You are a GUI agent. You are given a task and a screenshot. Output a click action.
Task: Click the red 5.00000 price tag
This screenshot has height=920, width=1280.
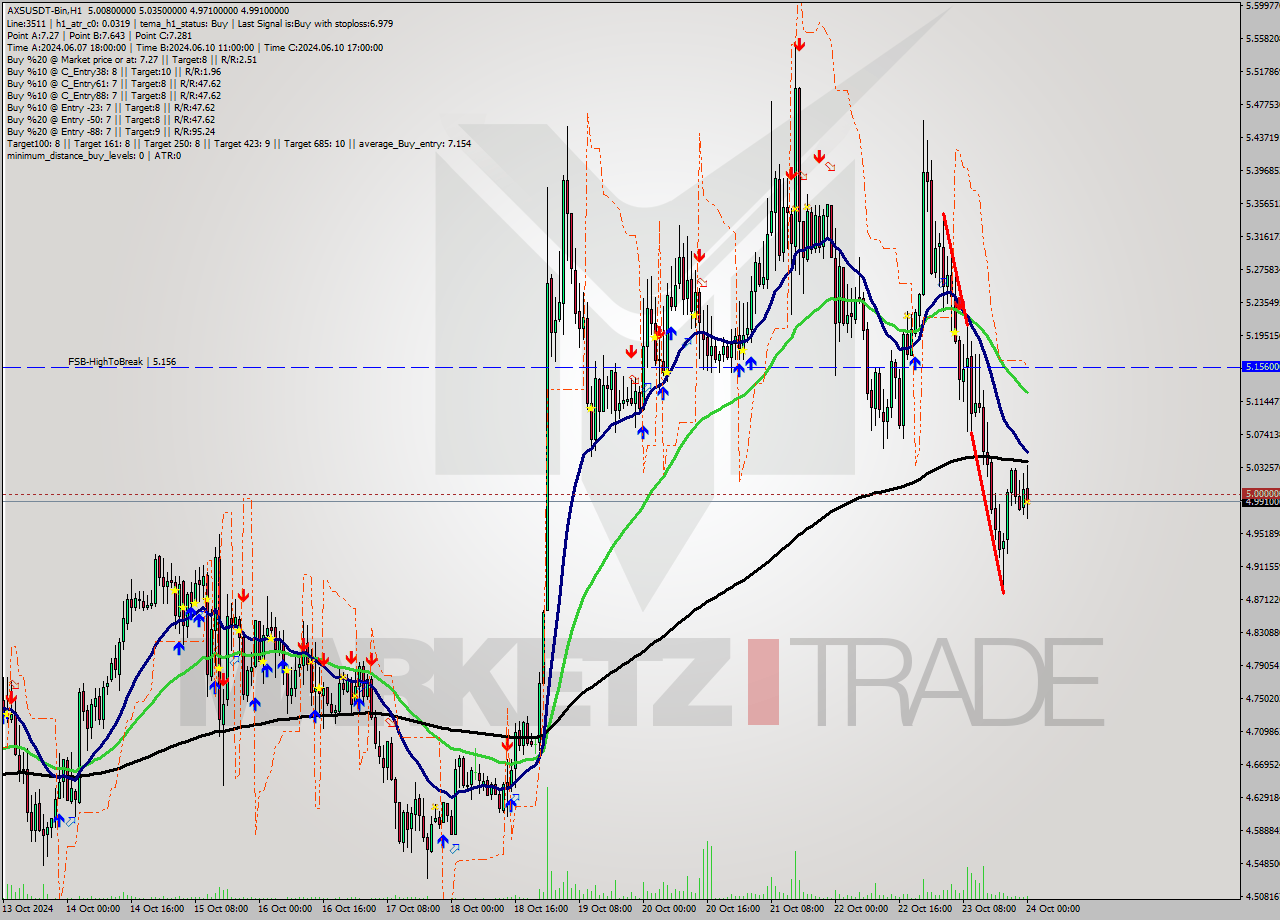(1260, 494)
